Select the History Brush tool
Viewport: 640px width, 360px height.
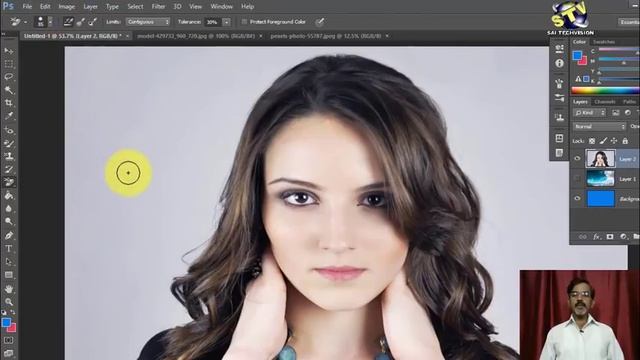pyautogui.click(x=9, y=169)
